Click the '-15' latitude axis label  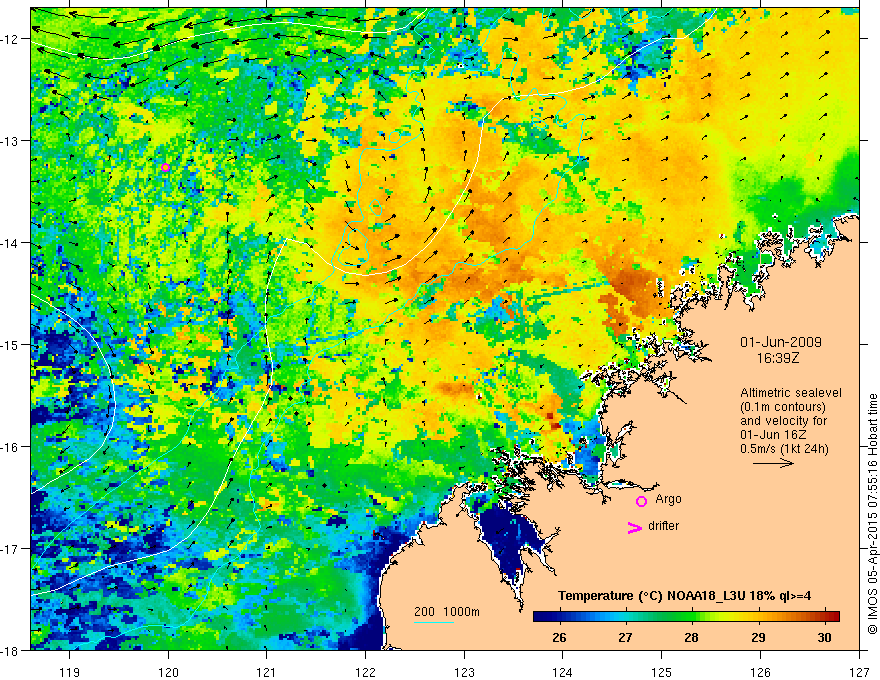(x=10, y=344)
